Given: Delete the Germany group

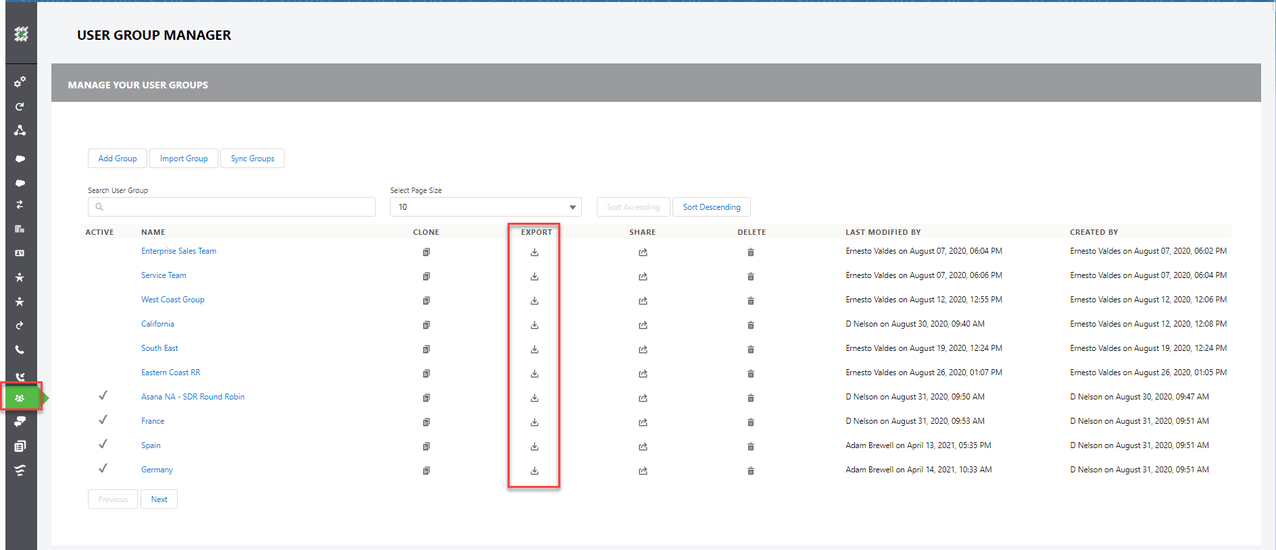Looking at the screenshot, I should (x=751, y=470).
